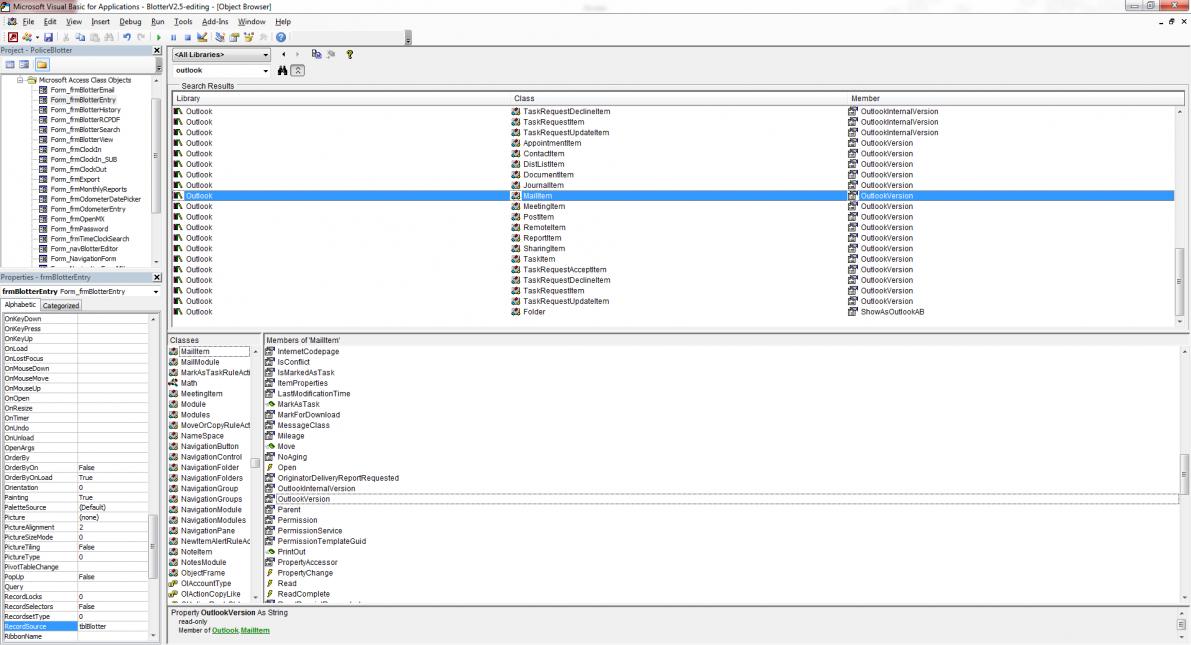Open the Help menu
This screenshot has height=645, width=1191.
[283, 22]
